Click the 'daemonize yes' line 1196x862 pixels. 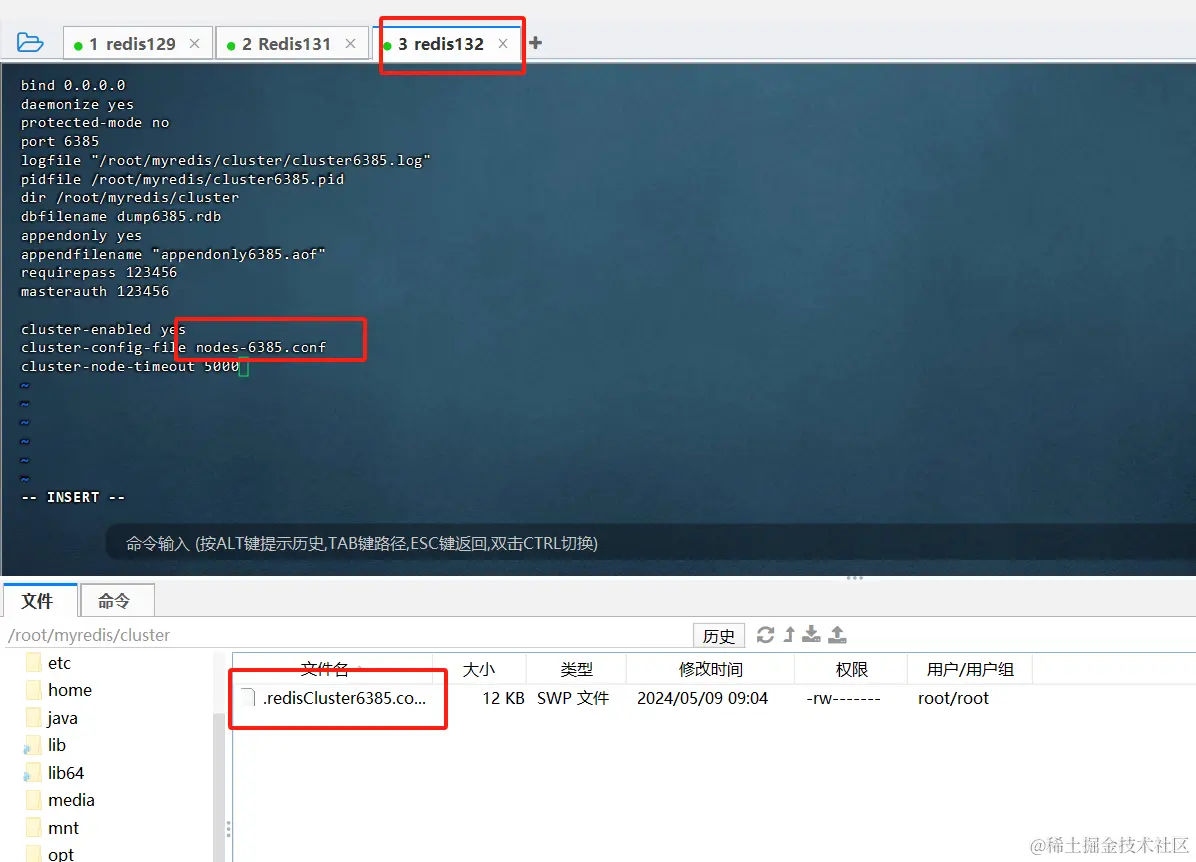click(77, 104)
